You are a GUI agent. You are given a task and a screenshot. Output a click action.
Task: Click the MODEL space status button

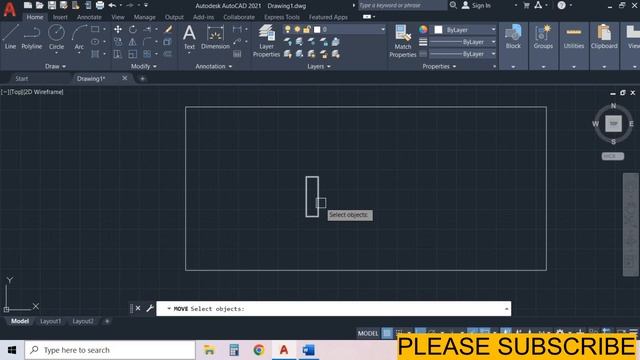368,333
